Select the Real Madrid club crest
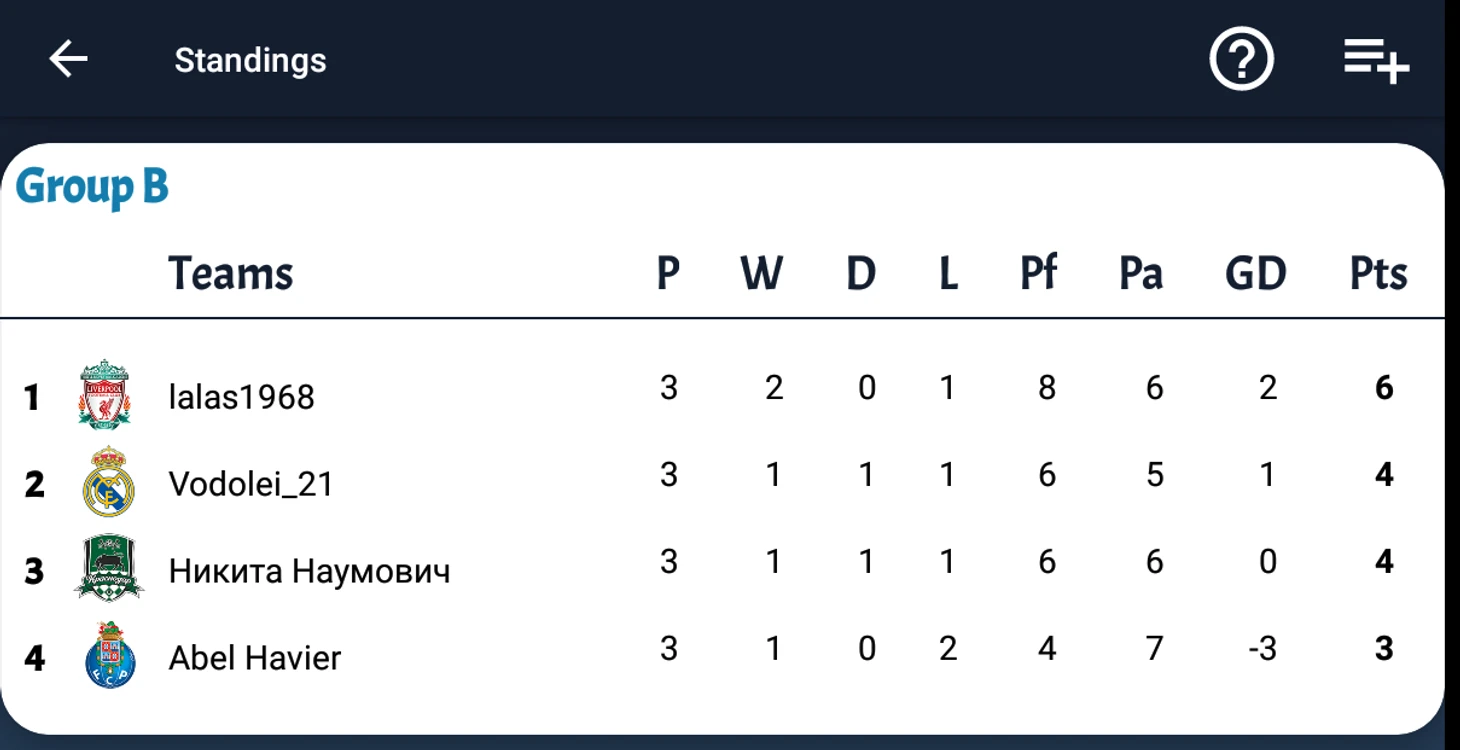 point(108,482)
